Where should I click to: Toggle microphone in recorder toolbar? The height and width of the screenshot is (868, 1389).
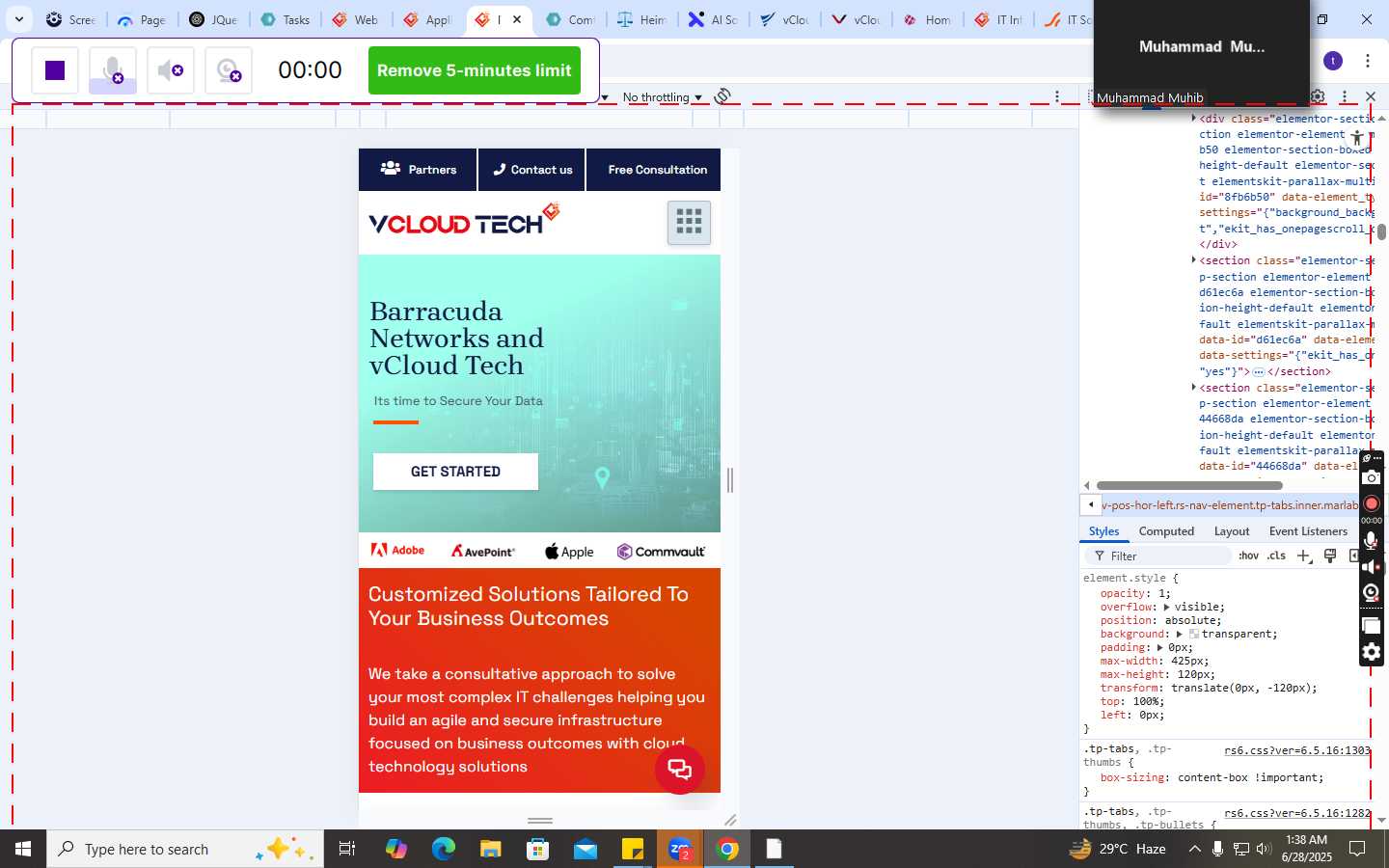[x=113, y=70]
